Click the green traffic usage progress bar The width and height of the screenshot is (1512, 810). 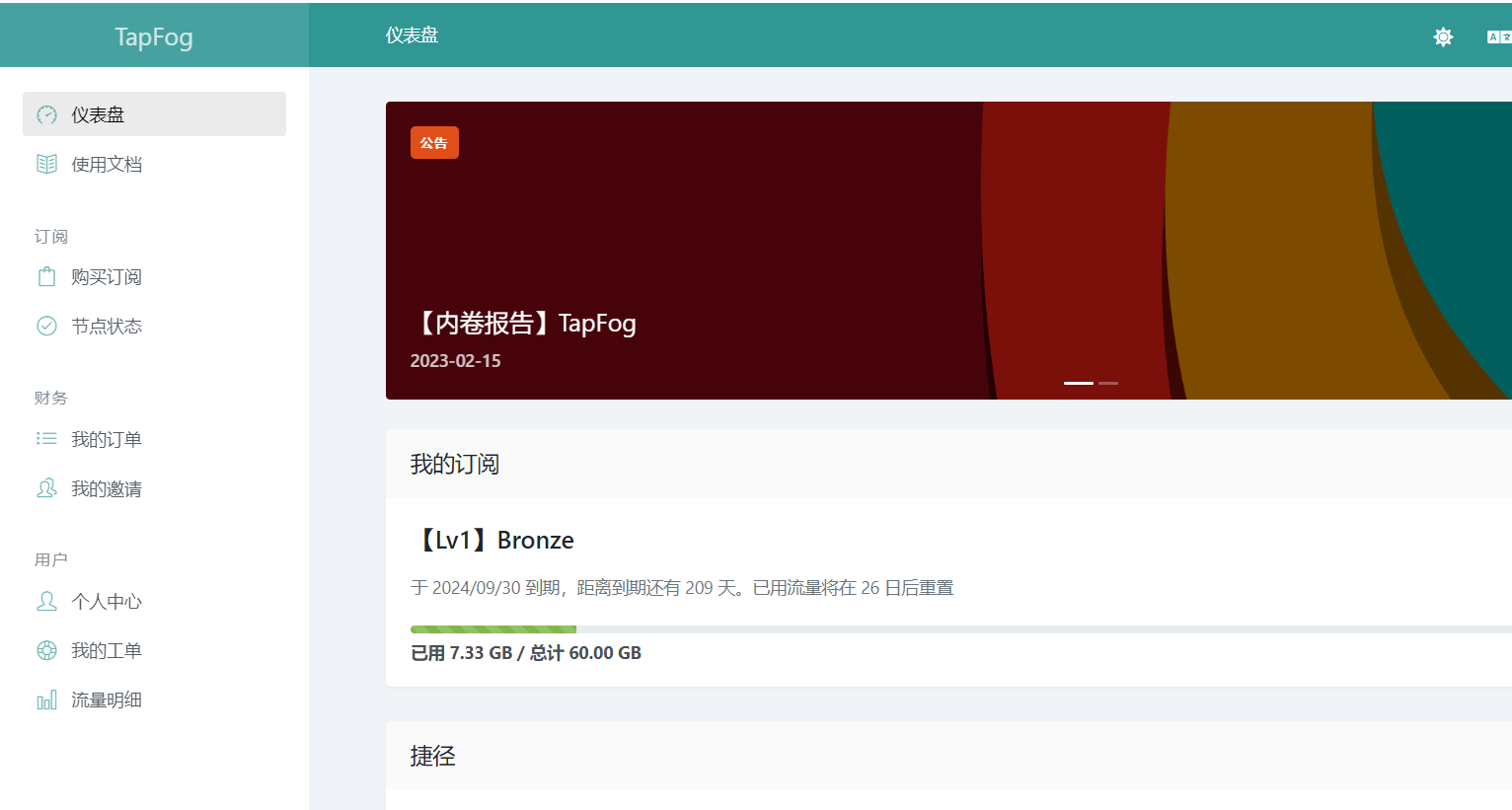click(x=493, y=629)
